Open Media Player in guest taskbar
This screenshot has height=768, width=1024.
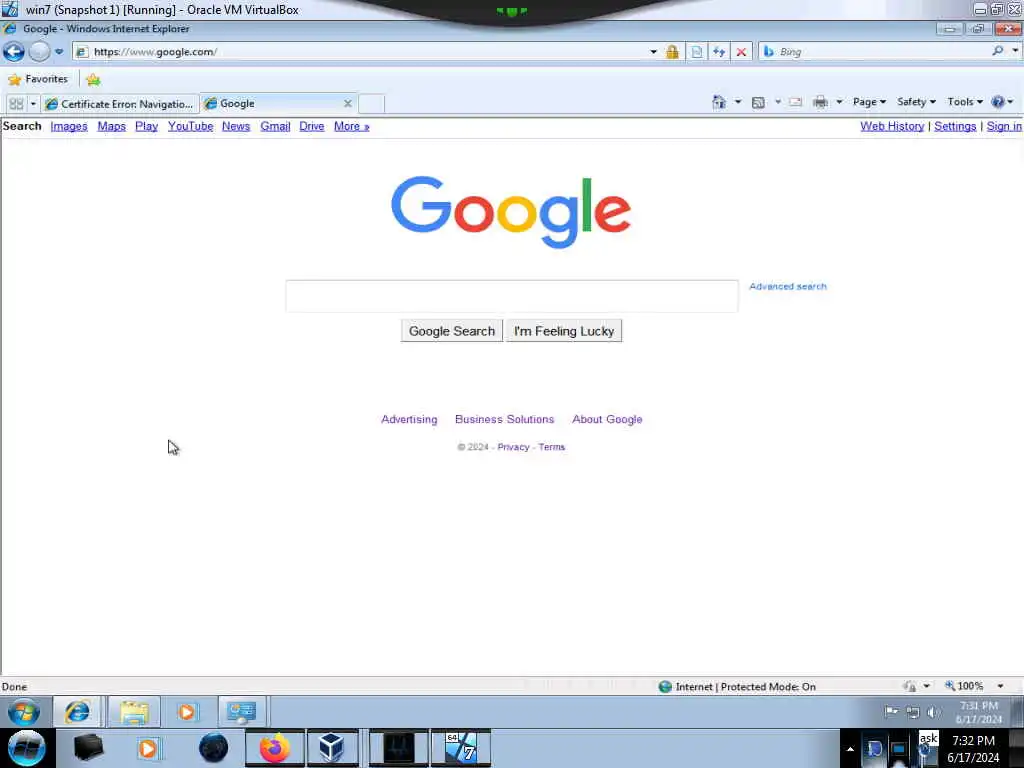click(x=187, y=711)
